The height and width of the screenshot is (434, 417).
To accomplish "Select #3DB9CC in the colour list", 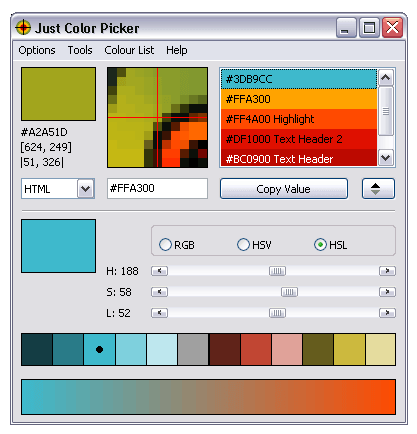I will pyautogui.click(x=299, y=79).
